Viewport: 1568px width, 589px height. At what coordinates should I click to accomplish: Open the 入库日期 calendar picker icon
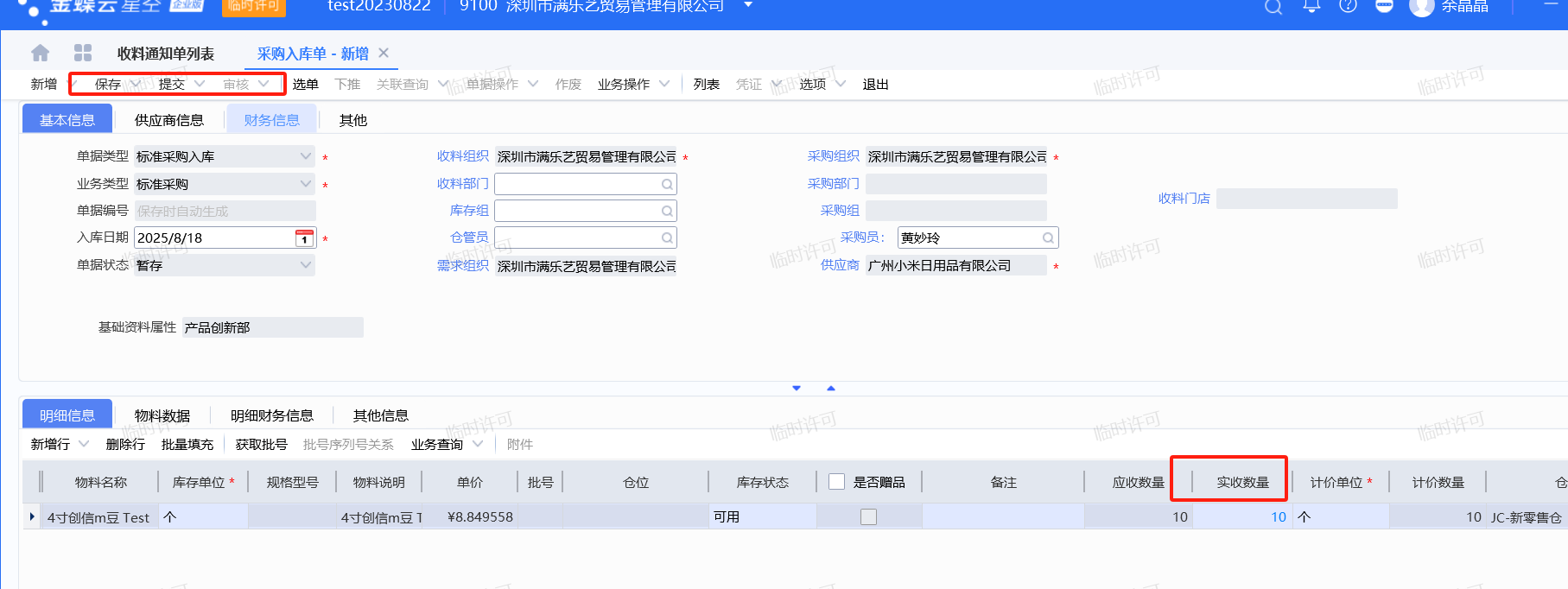[x=304, y=238]
